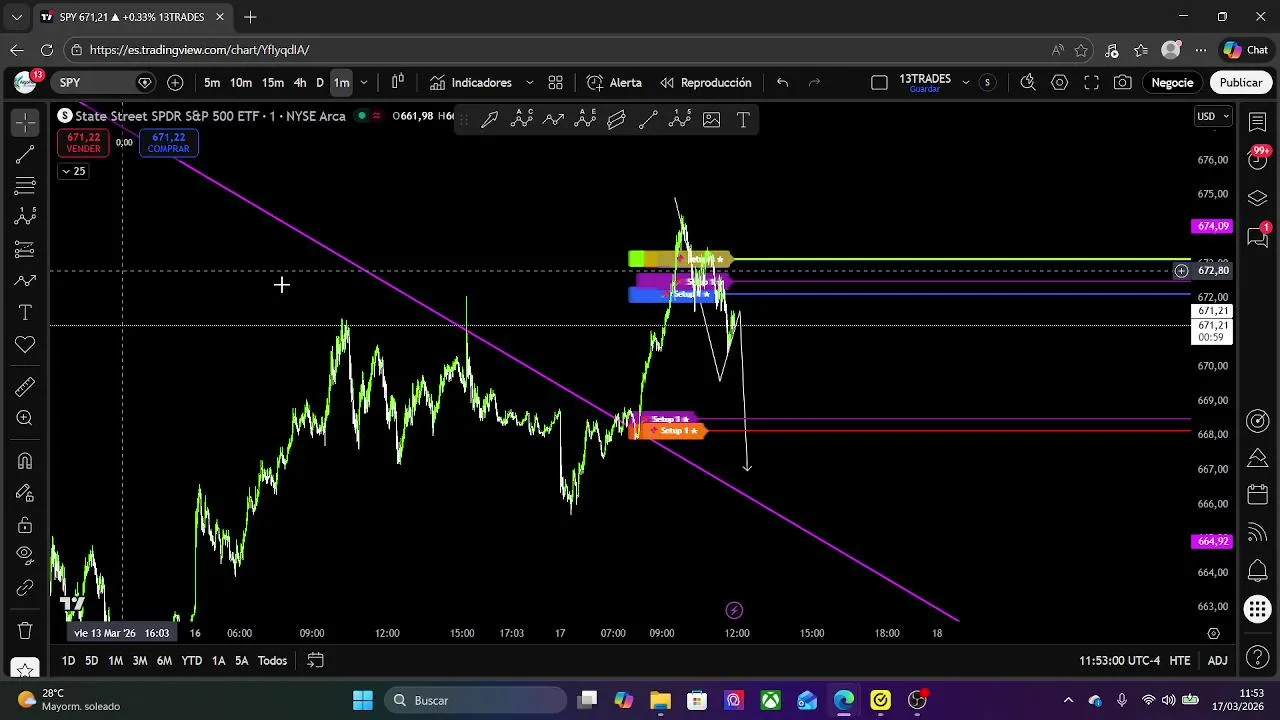
Task: Switch to the 5m timeframe
Action: pyautogui.click(x=212, y=83)
